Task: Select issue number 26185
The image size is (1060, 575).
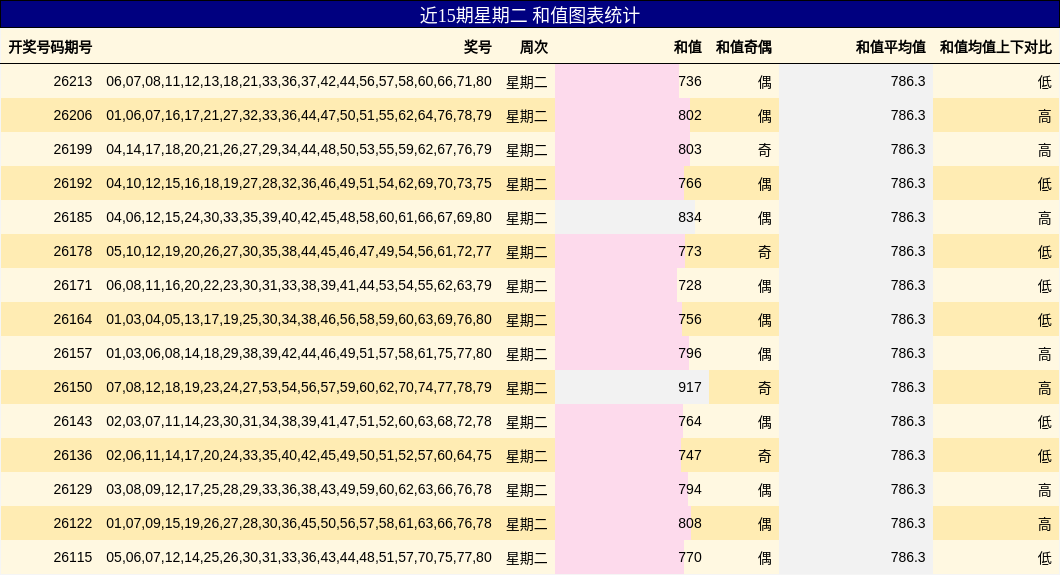Action: [73, 218]
